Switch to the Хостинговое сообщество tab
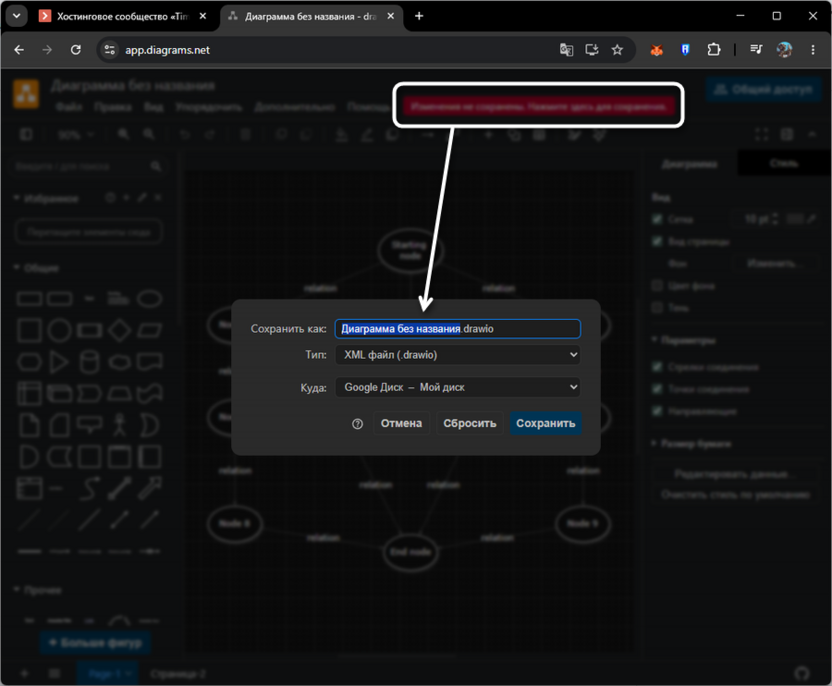 123,16
